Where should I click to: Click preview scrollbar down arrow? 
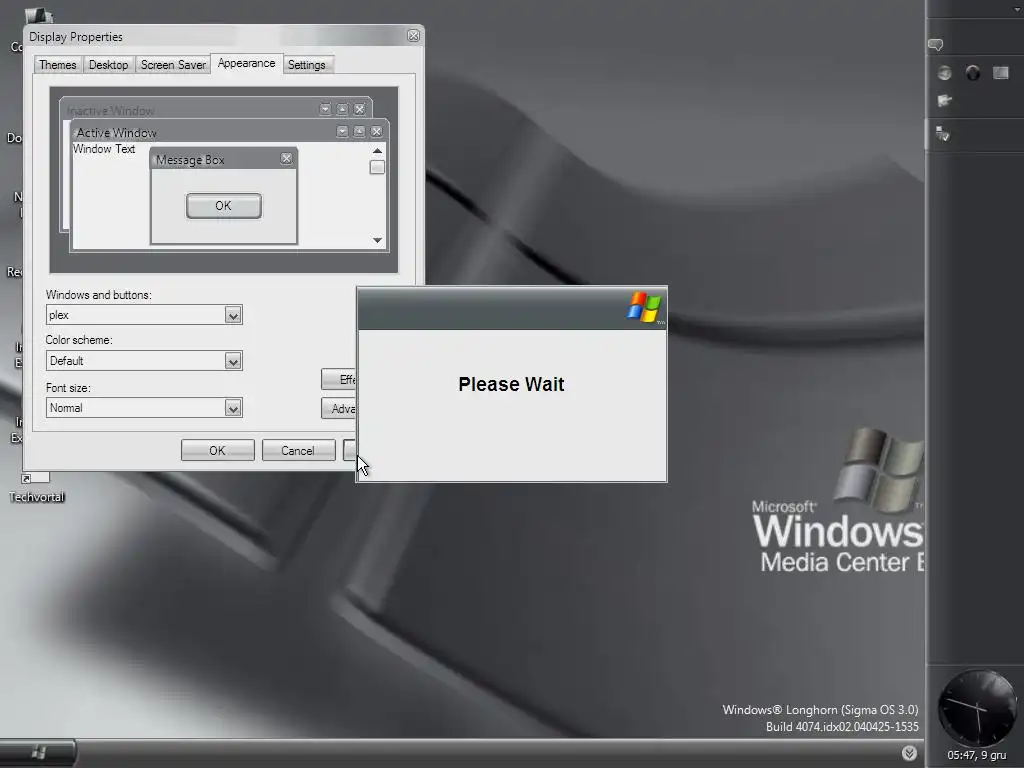click(377, 240)
